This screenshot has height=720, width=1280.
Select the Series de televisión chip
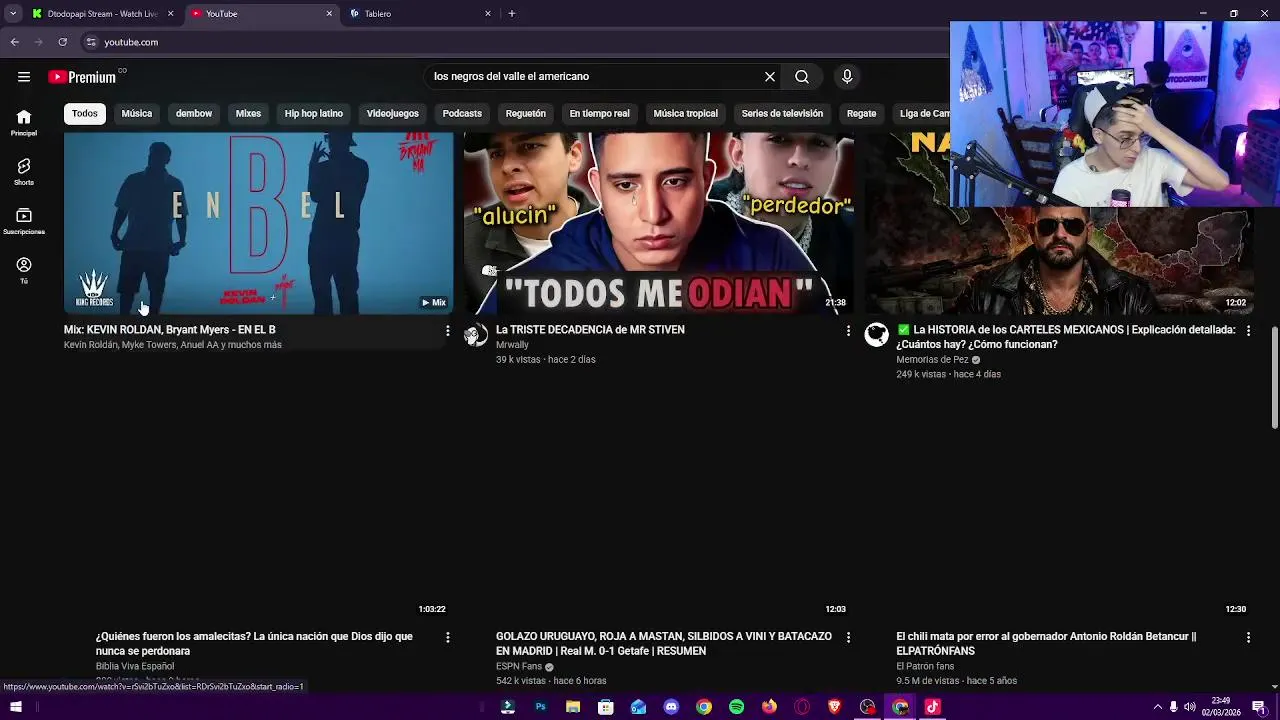[x=782, y=114]
